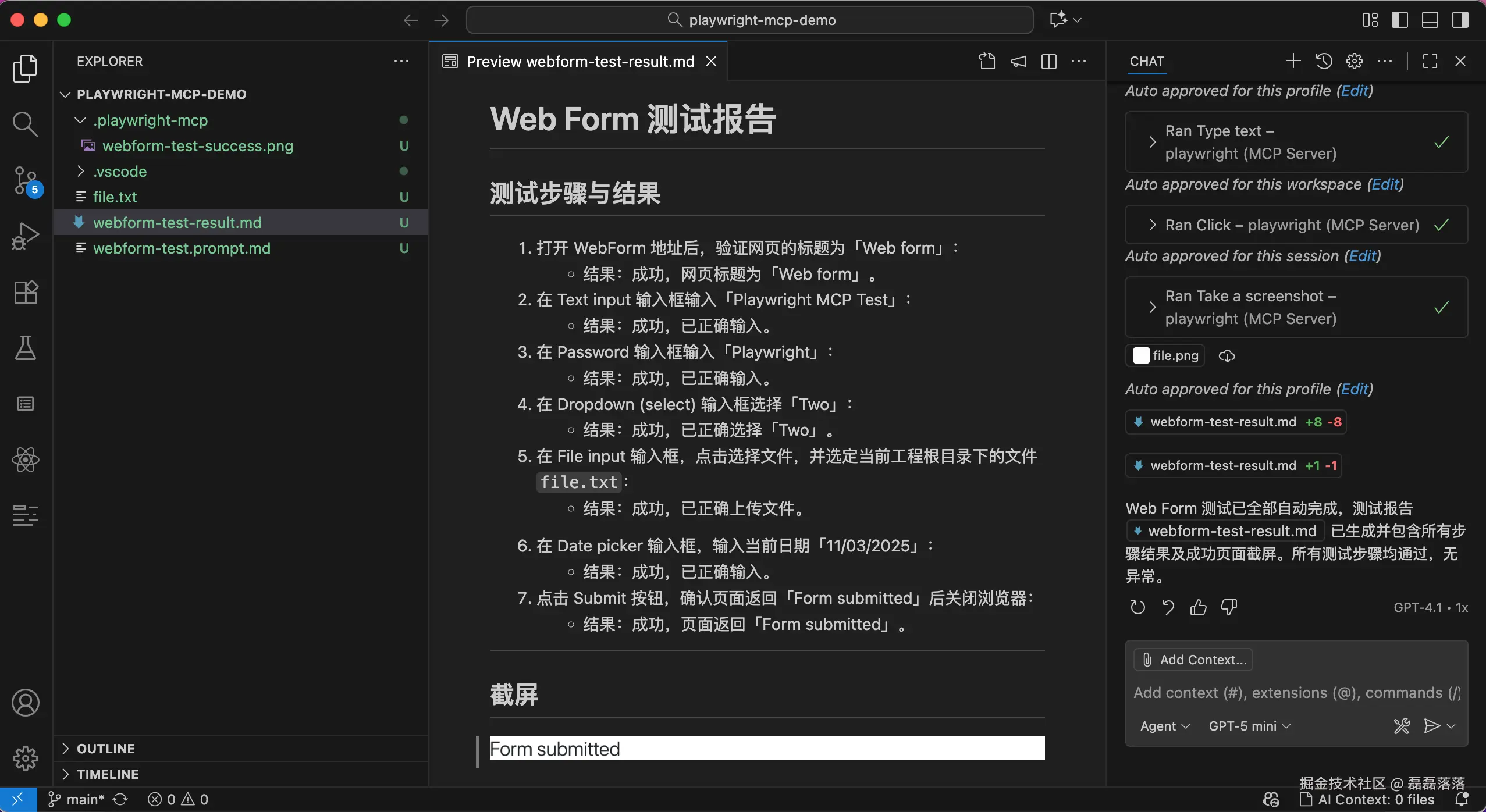1486x812 pixels.
Task: Open the chat settings gear
Action: coord(1355,60)
